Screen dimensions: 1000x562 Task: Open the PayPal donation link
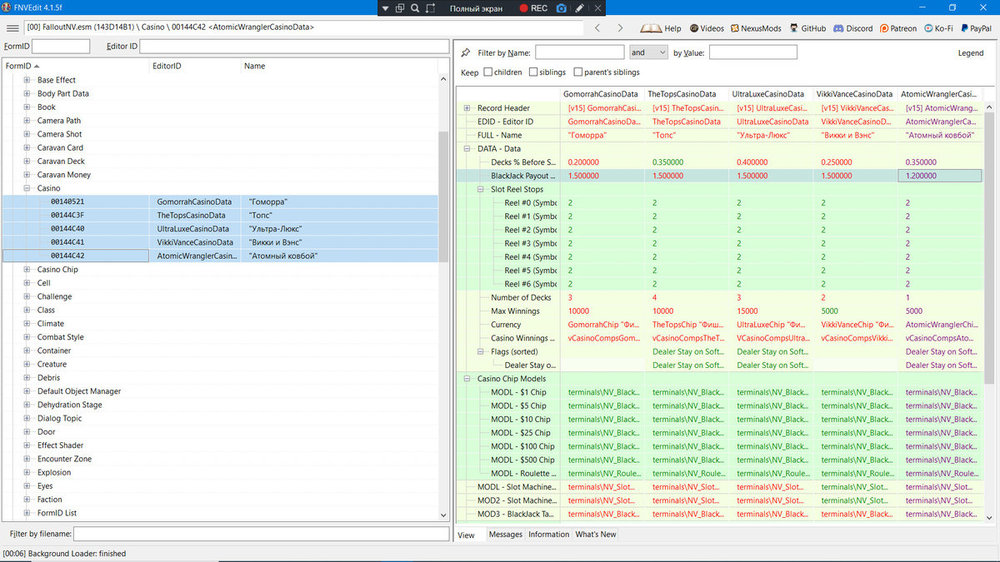click(x=976, y=28)
